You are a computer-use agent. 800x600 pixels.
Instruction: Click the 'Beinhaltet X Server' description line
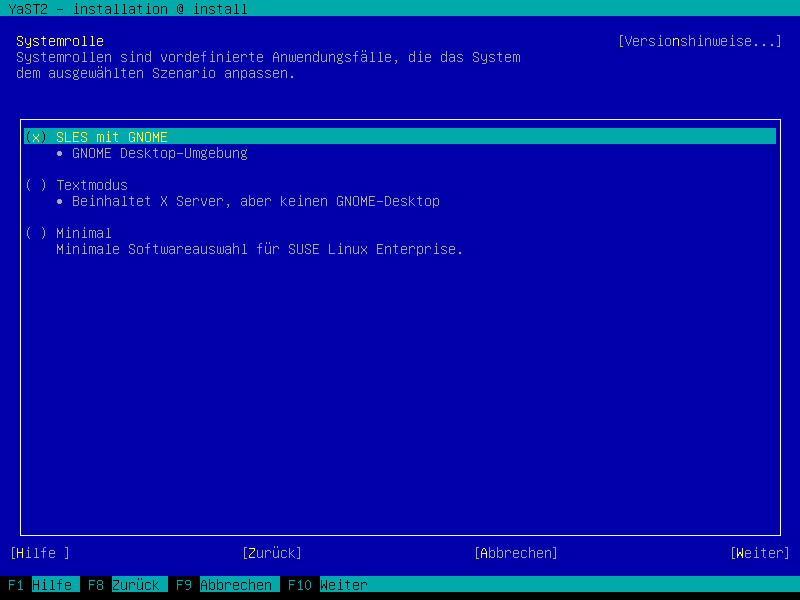(x=255, y=201)
